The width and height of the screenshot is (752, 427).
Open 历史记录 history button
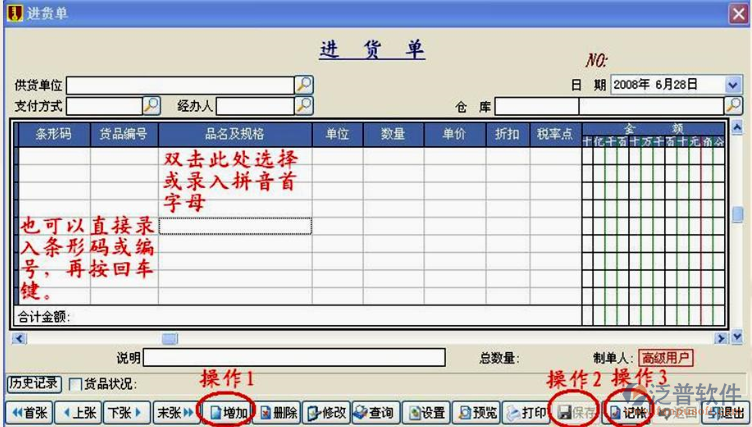34,383
